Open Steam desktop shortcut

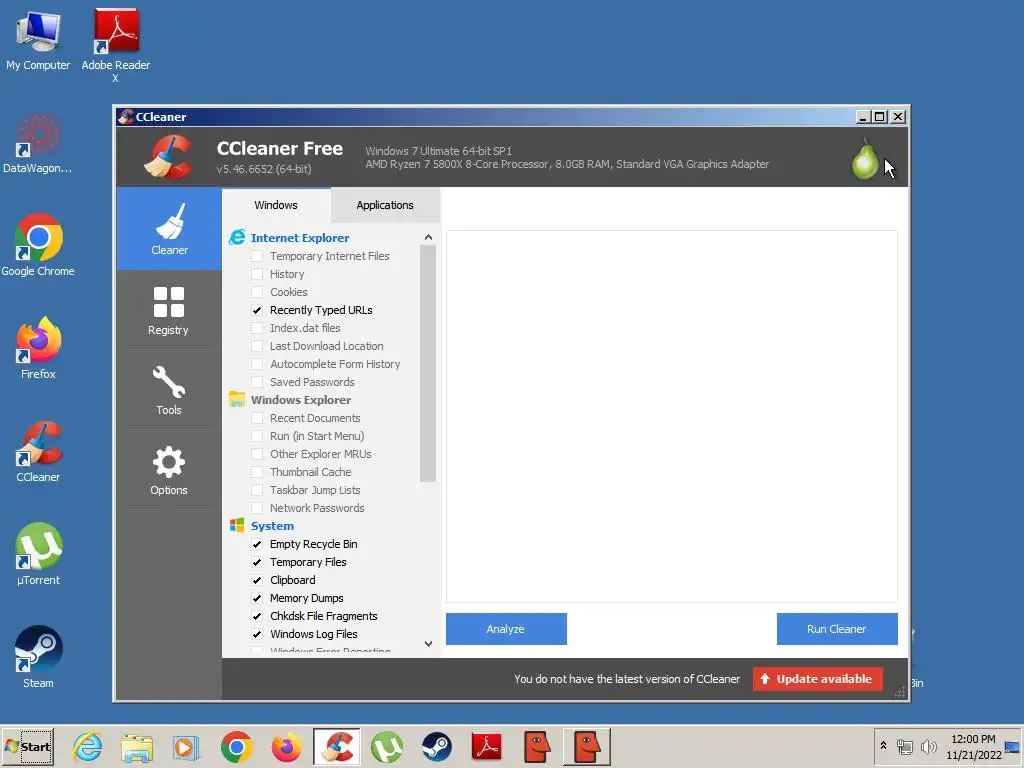(38, 658)
